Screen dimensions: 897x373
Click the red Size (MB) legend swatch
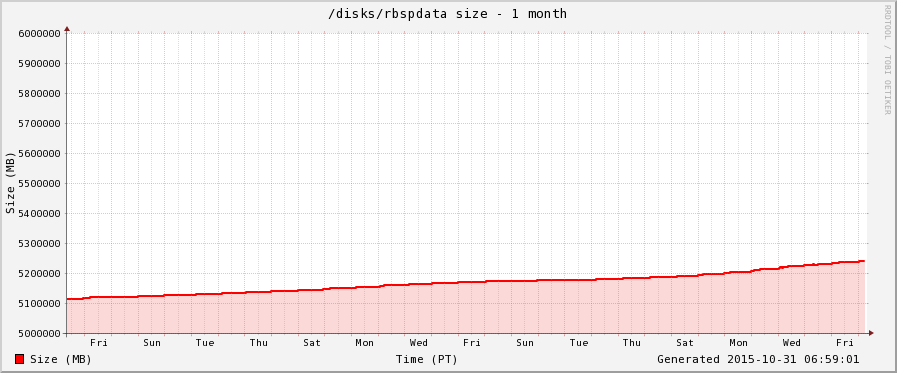[x=19, y=359]
